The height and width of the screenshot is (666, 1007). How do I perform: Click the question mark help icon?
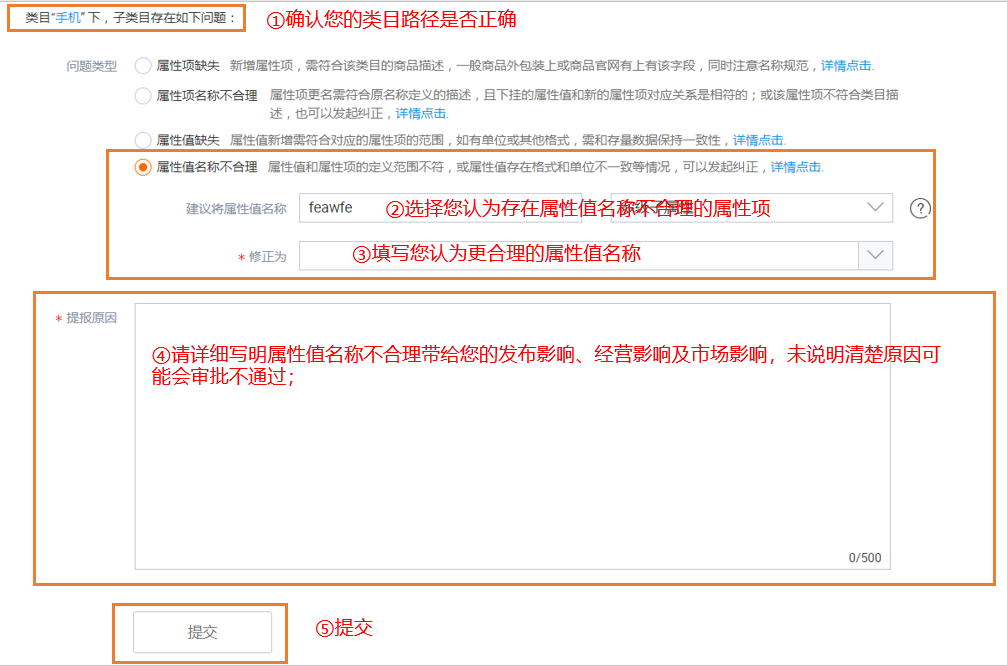[x=920, y=208]
